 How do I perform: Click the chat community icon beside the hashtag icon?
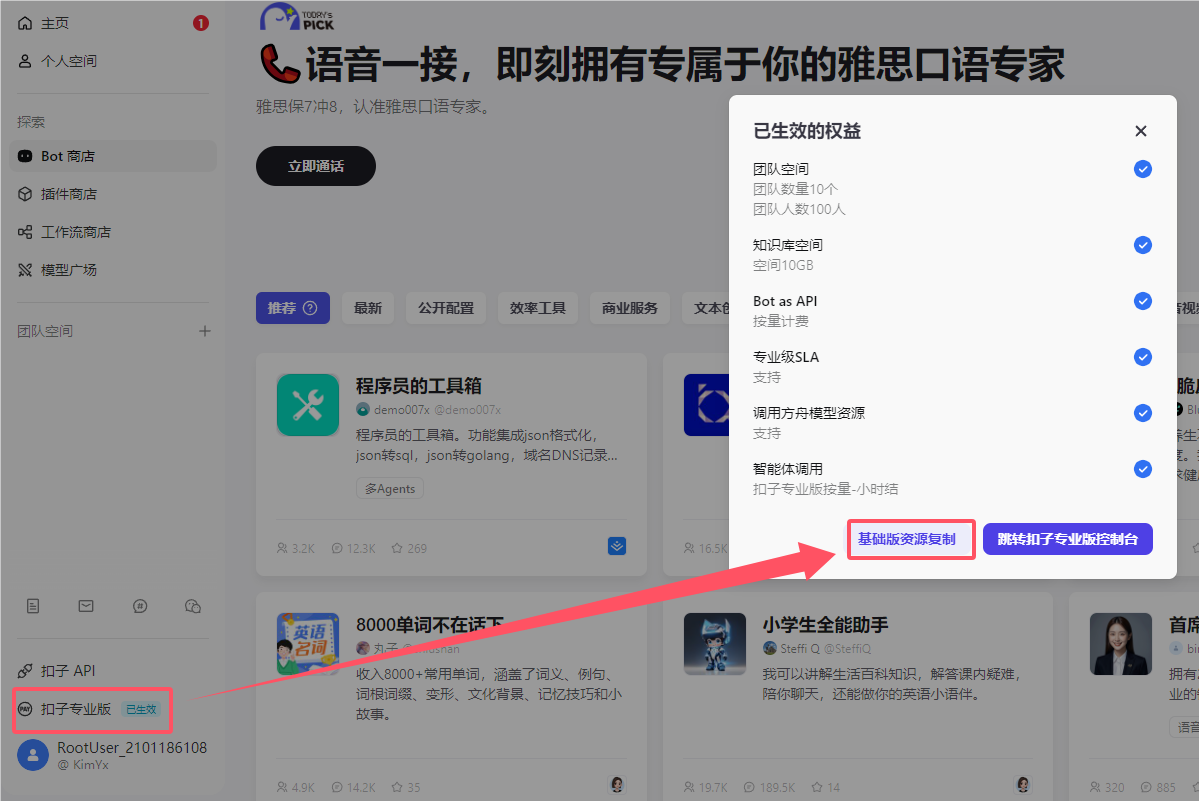[x=193, y=606]
